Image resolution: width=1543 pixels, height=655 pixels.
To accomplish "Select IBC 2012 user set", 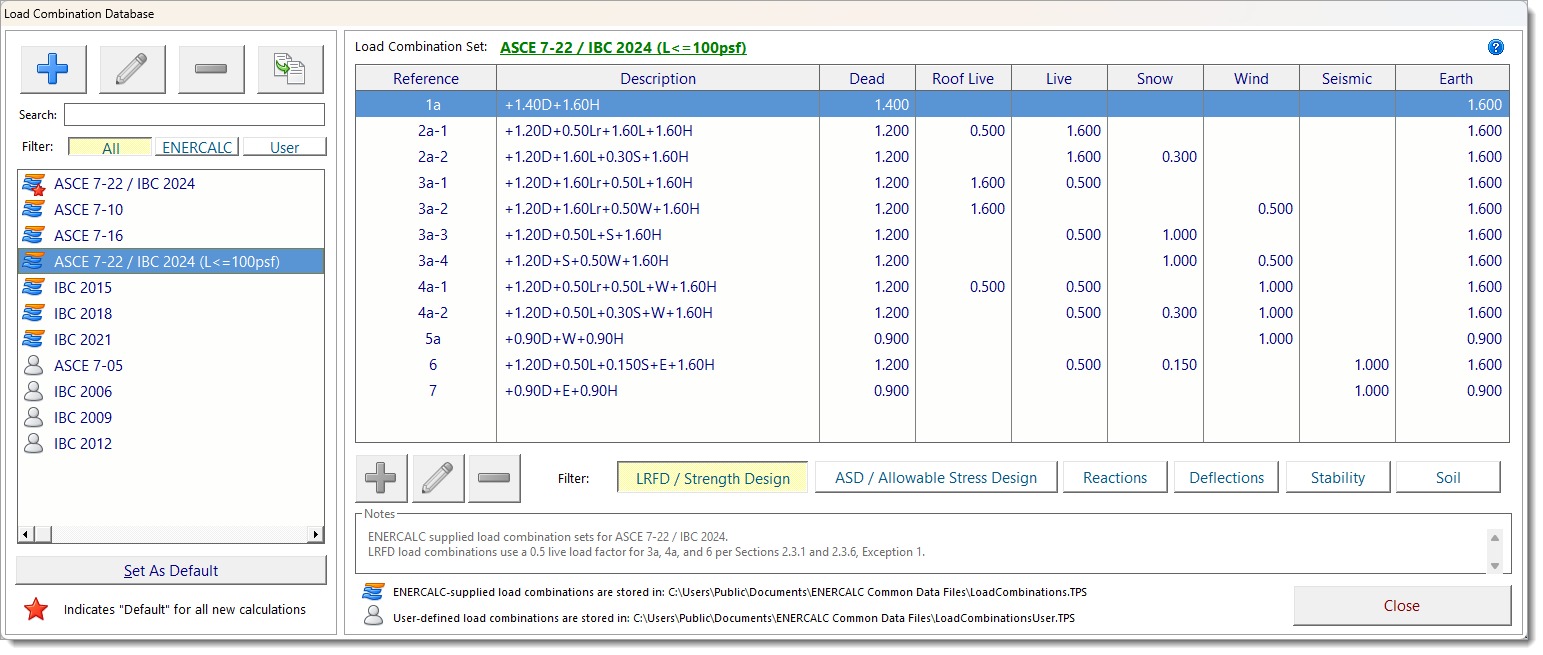I will tap(171, 444).
